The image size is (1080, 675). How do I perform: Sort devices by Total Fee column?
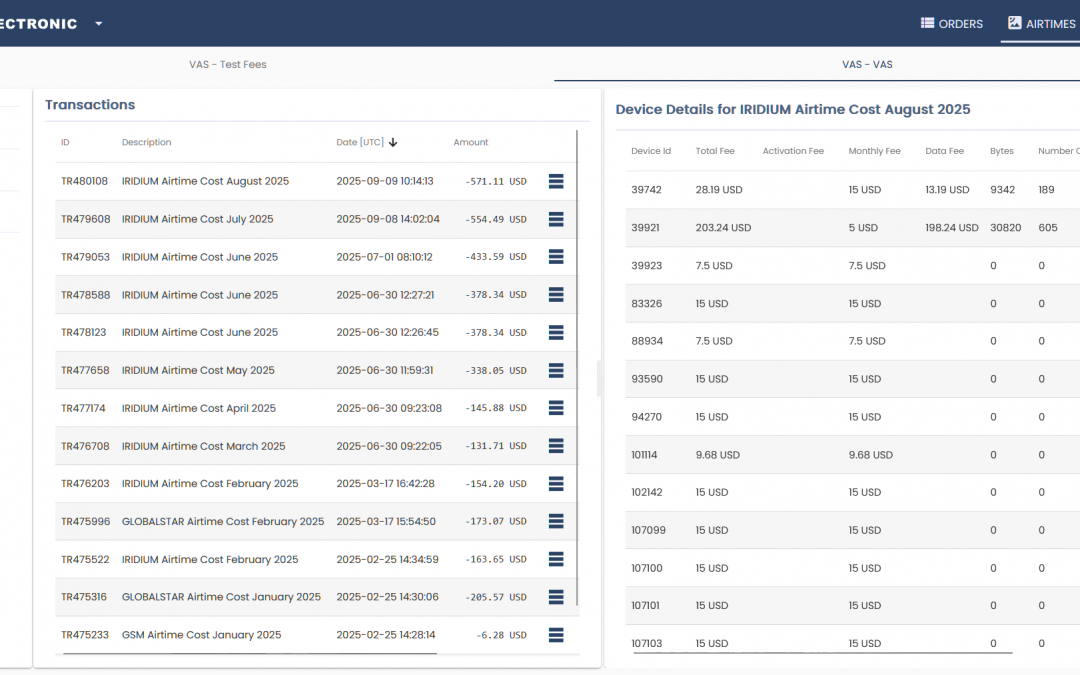click(x=715, y=151)
